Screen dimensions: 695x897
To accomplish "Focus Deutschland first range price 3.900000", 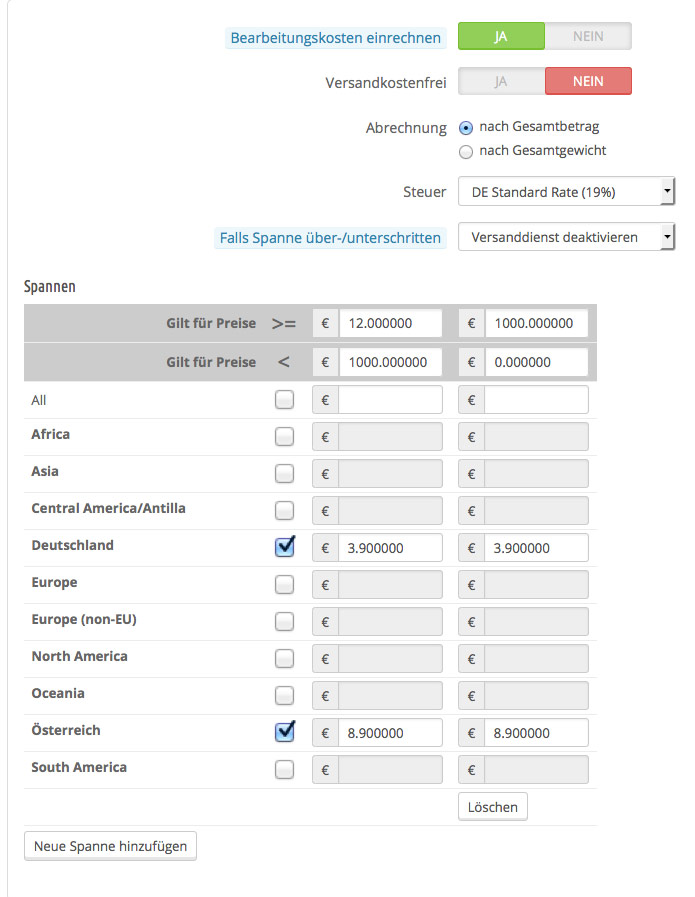I will tap(390, 548).
